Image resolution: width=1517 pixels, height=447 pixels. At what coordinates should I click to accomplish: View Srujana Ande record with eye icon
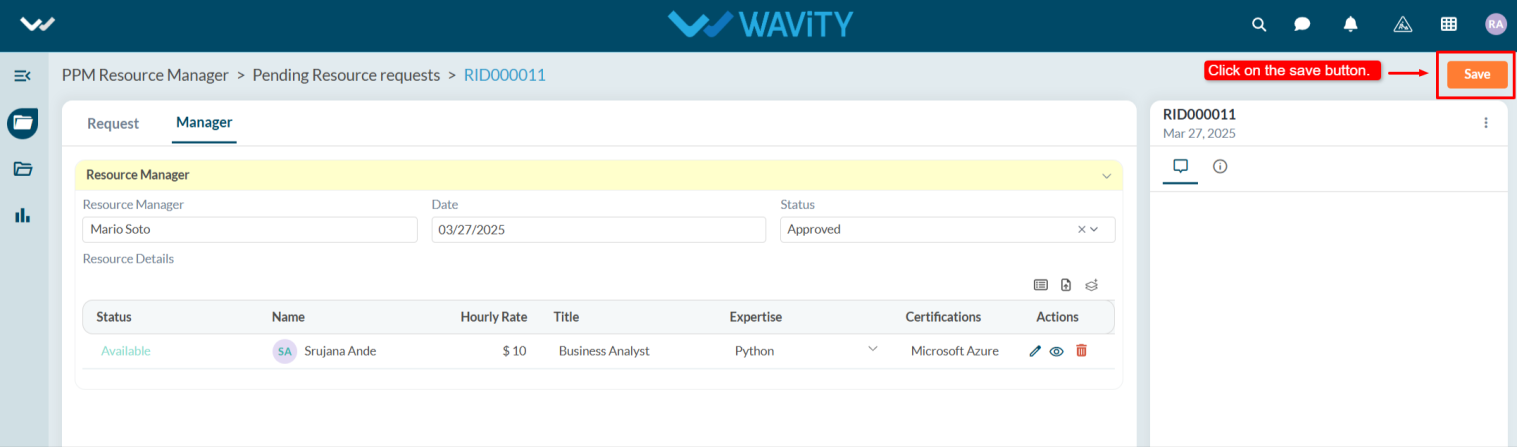tap(1056, 351)
